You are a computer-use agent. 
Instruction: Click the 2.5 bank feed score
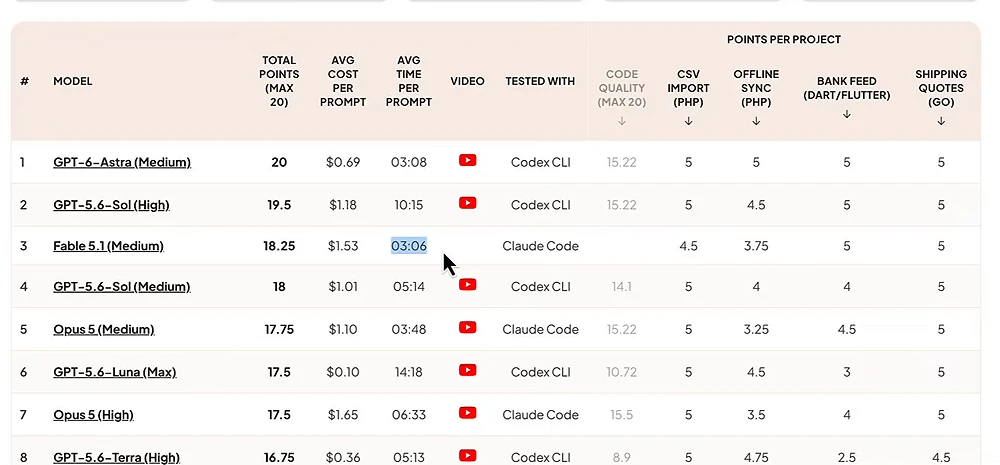tap(847, 457)
